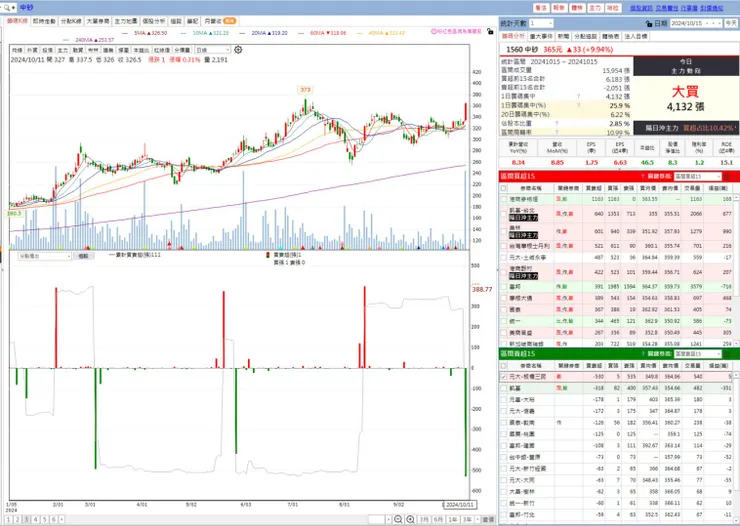The height and width of the screenshot is (526, 740).
Task: Expand more pages arrow after page 6
Action: click(62, 519)
